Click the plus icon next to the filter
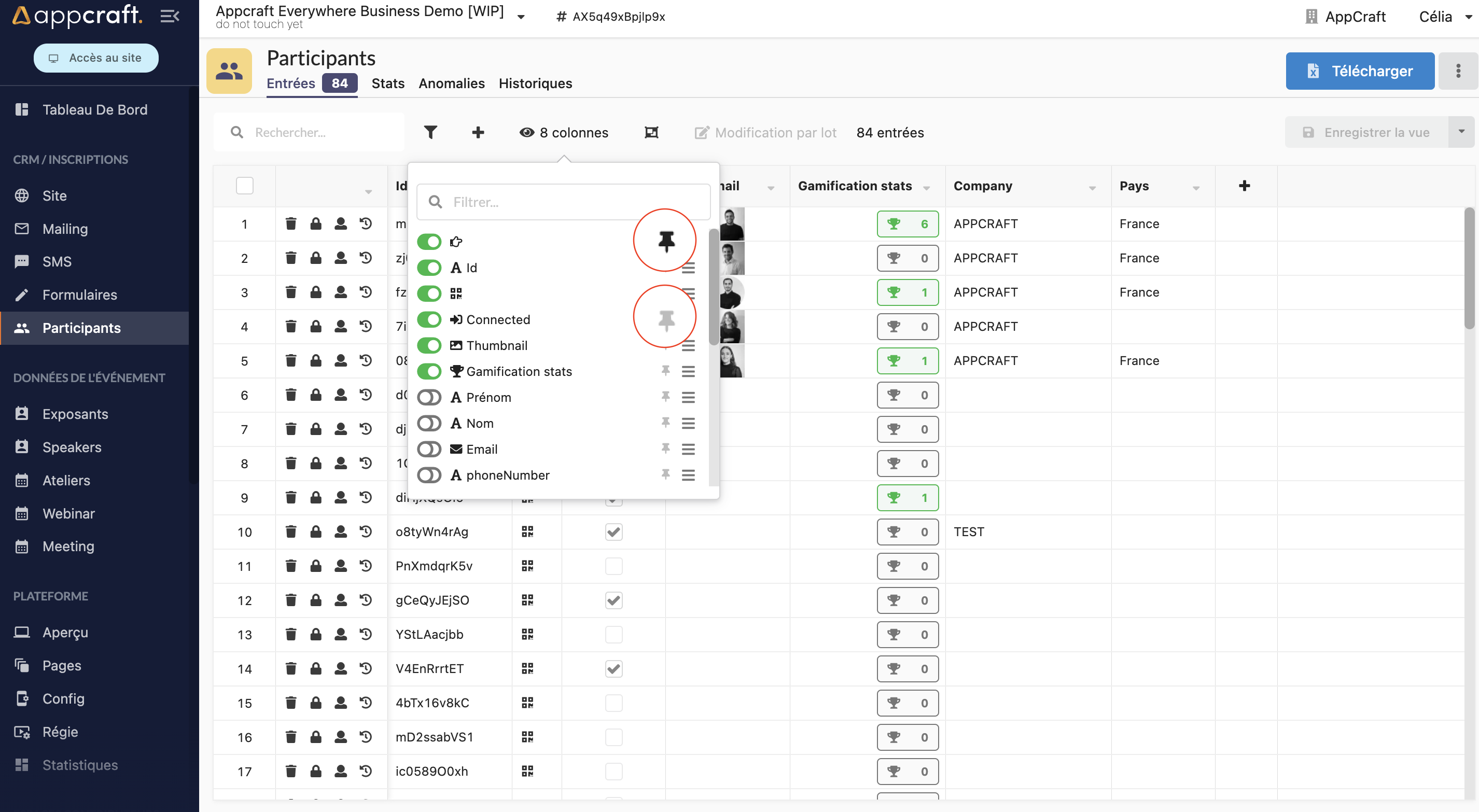 [x=478, y=132]
